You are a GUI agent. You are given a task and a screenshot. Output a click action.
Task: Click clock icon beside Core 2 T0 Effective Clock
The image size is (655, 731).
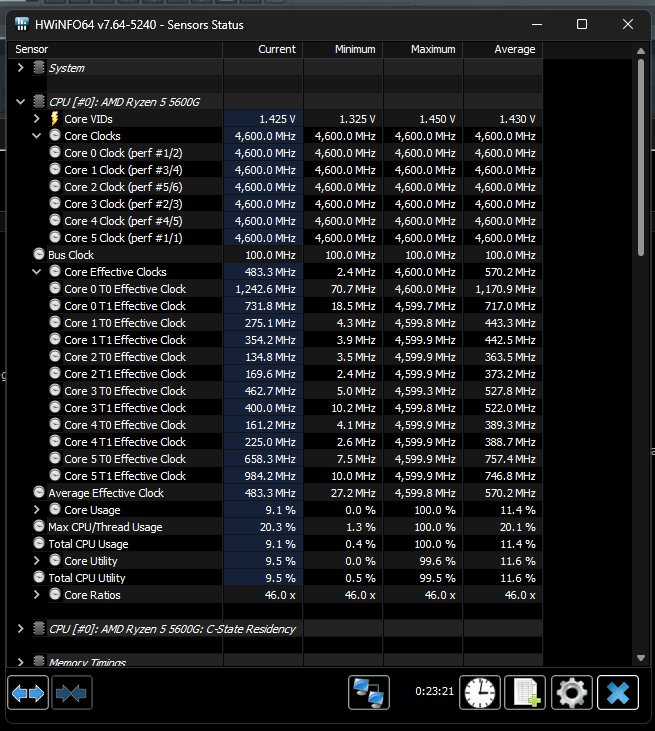click(55, 356)
